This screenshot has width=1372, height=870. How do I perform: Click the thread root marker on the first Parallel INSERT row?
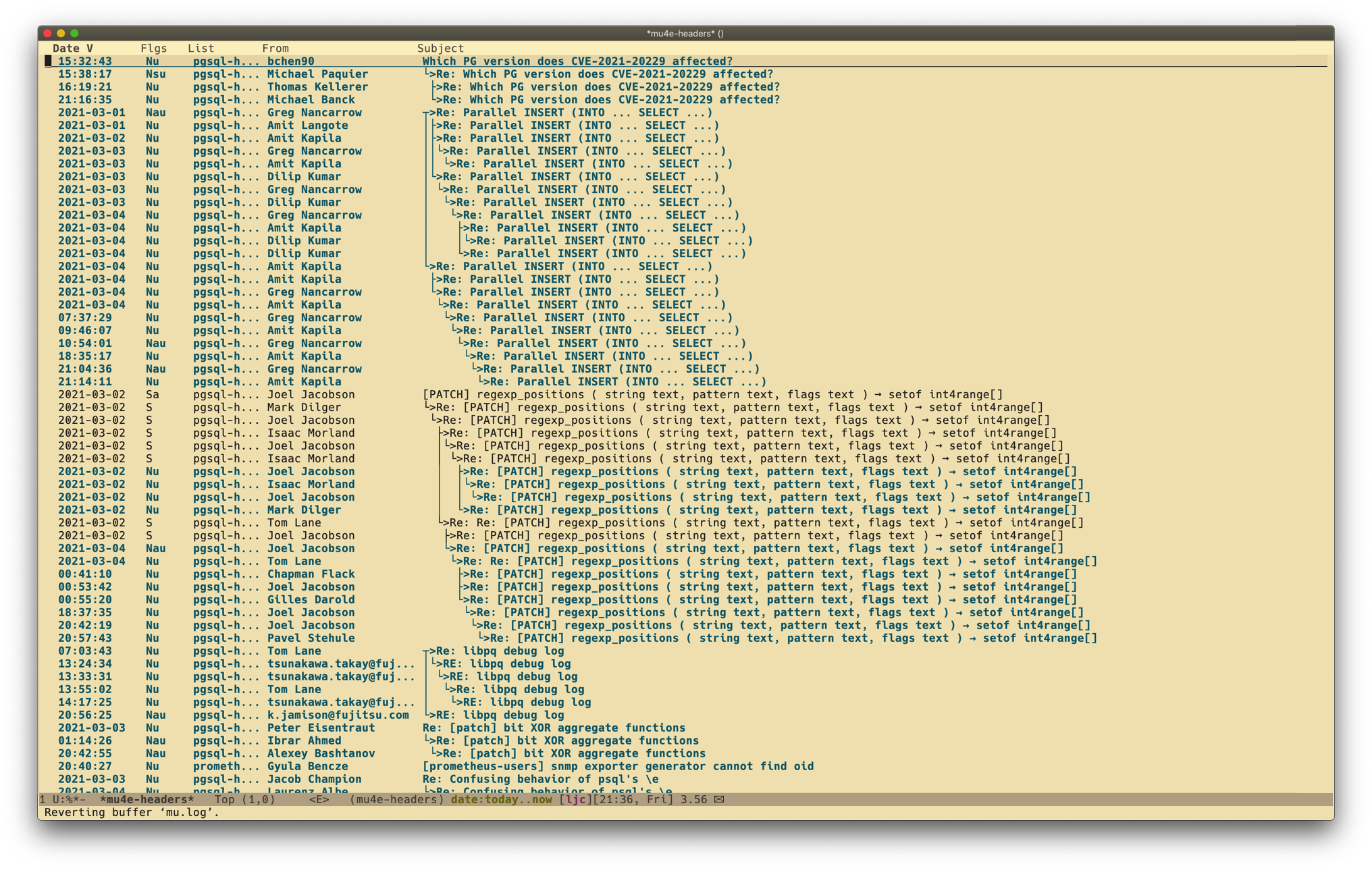[x=426, y=113]
